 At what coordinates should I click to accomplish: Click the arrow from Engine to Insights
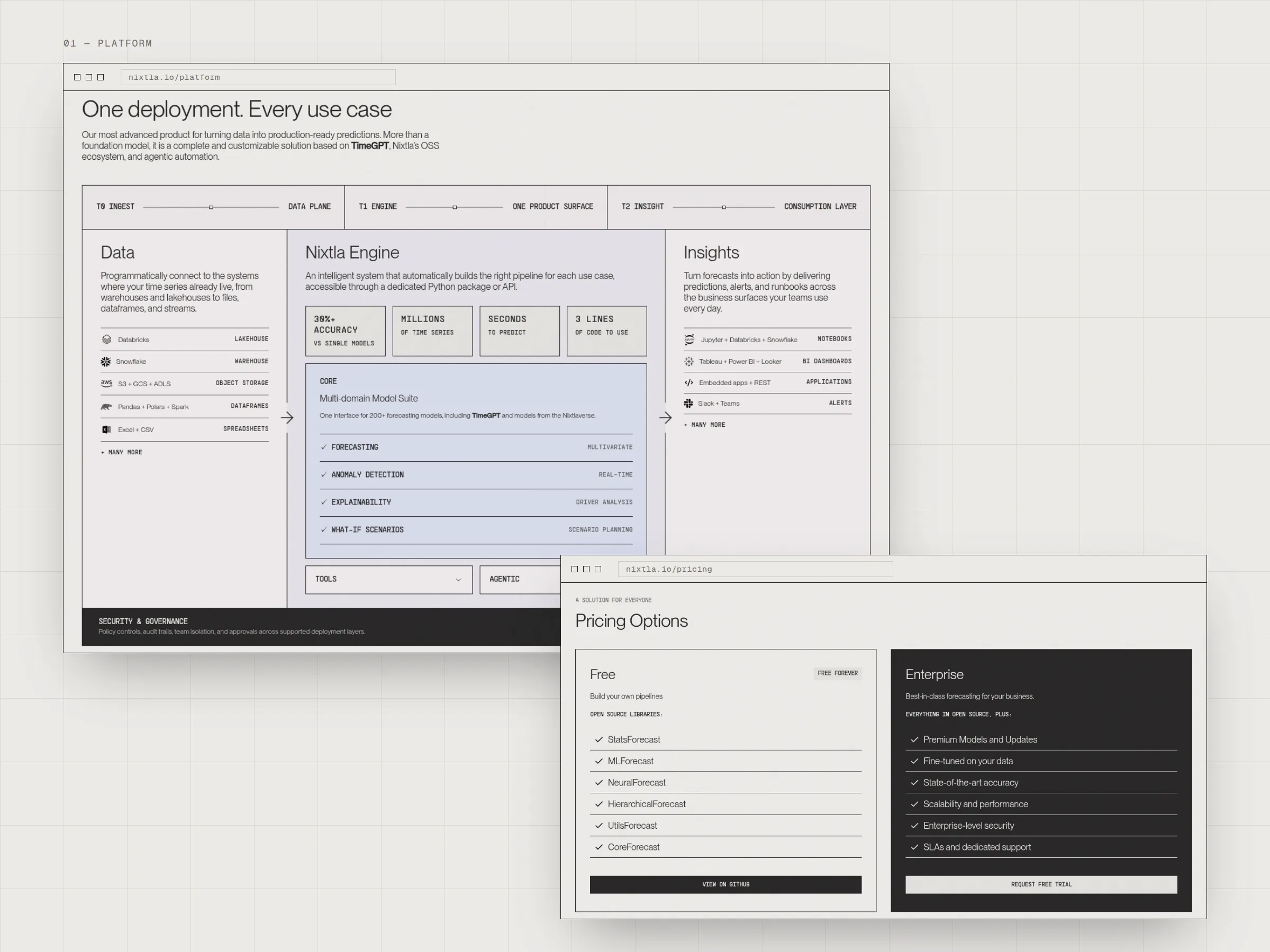666,418
